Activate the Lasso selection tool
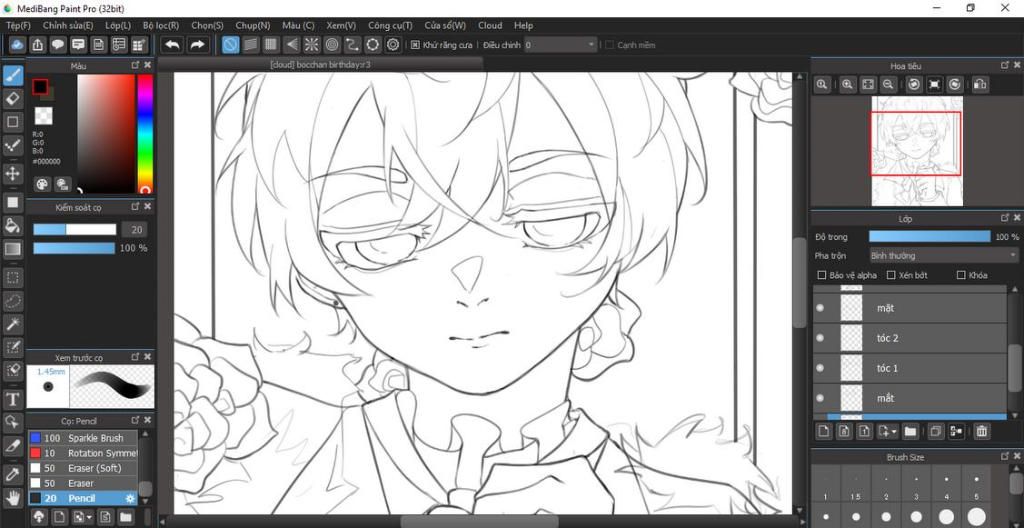The height and width of the screenshot is (528, 1024). [x=12, y=301]
